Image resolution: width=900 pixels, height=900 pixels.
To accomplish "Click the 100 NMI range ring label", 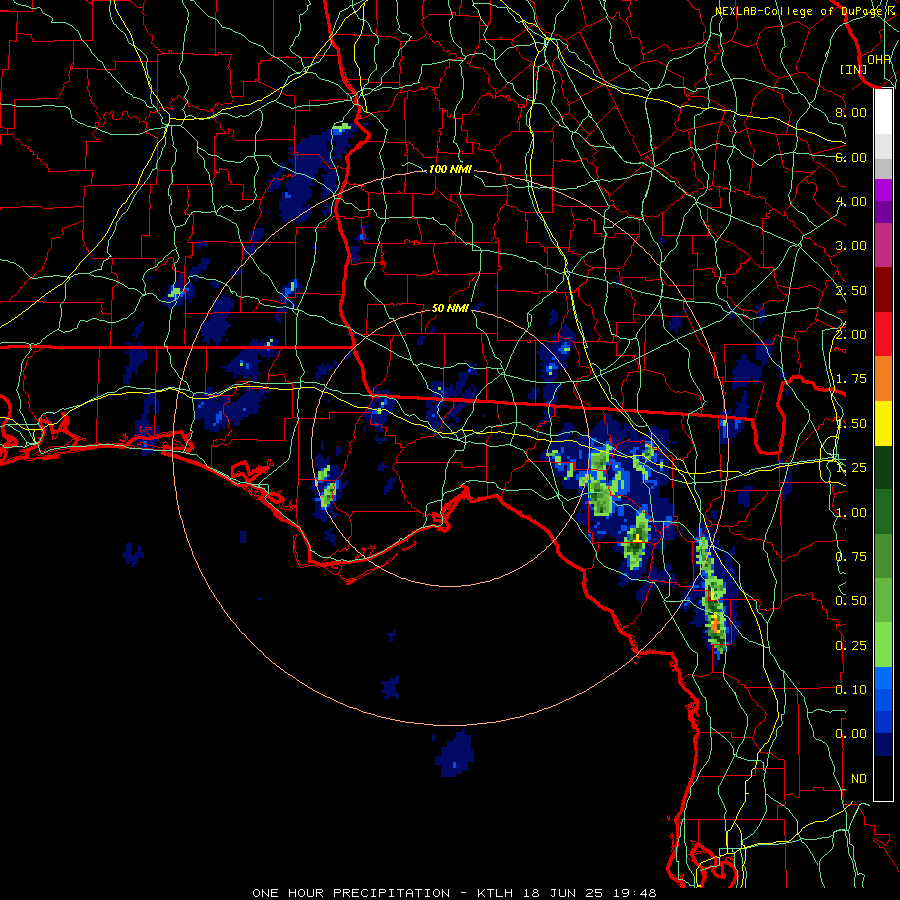I will click(x=450, y=169).
